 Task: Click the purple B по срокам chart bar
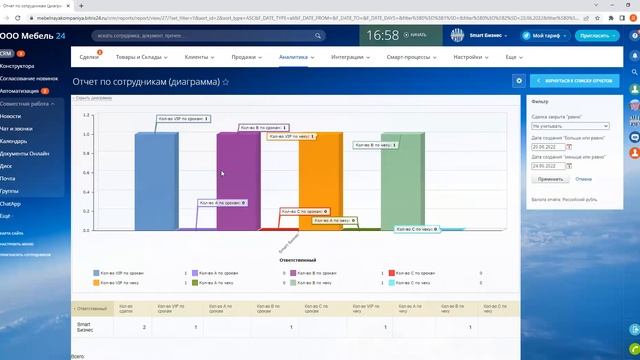point(238,181)
